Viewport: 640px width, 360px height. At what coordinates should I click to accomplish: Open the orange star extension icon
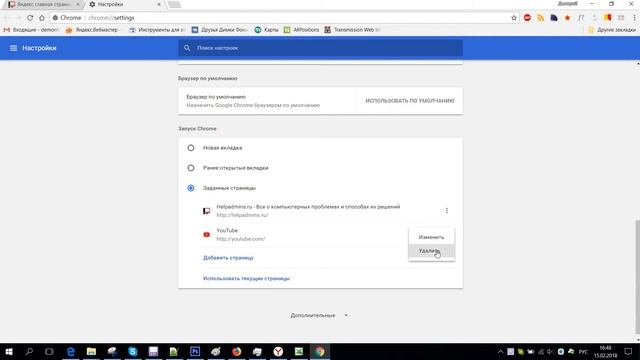[x=567, y=18]
